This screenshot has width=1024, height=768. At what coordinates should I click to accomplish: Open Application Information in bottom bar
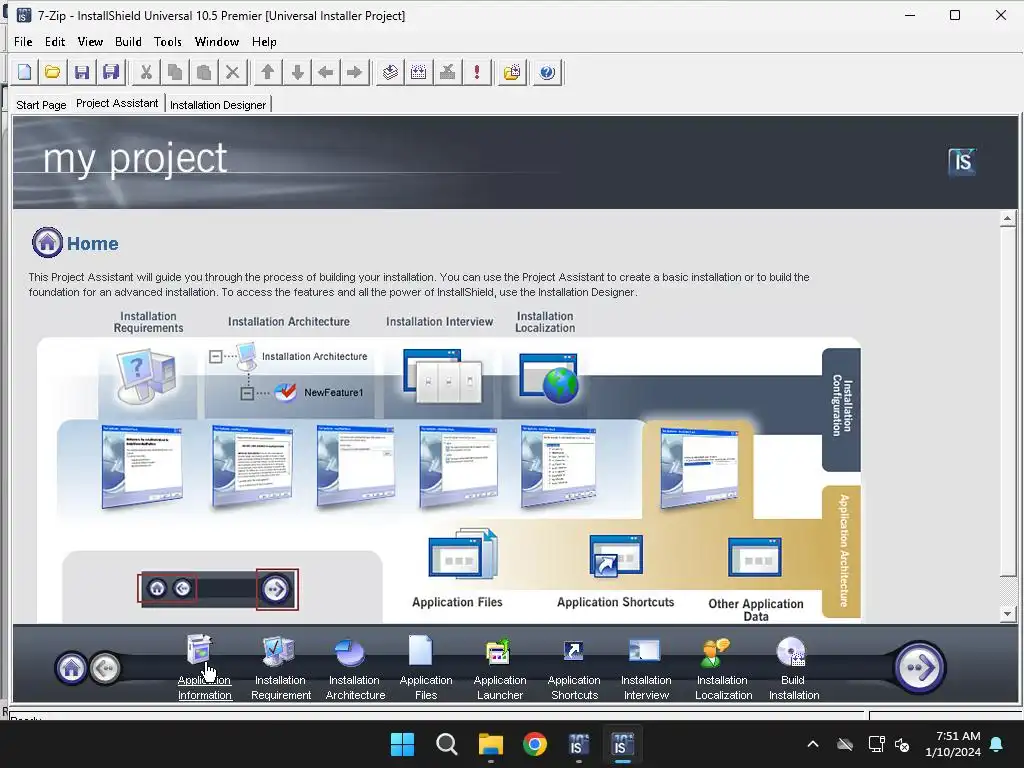coord(204,667)
